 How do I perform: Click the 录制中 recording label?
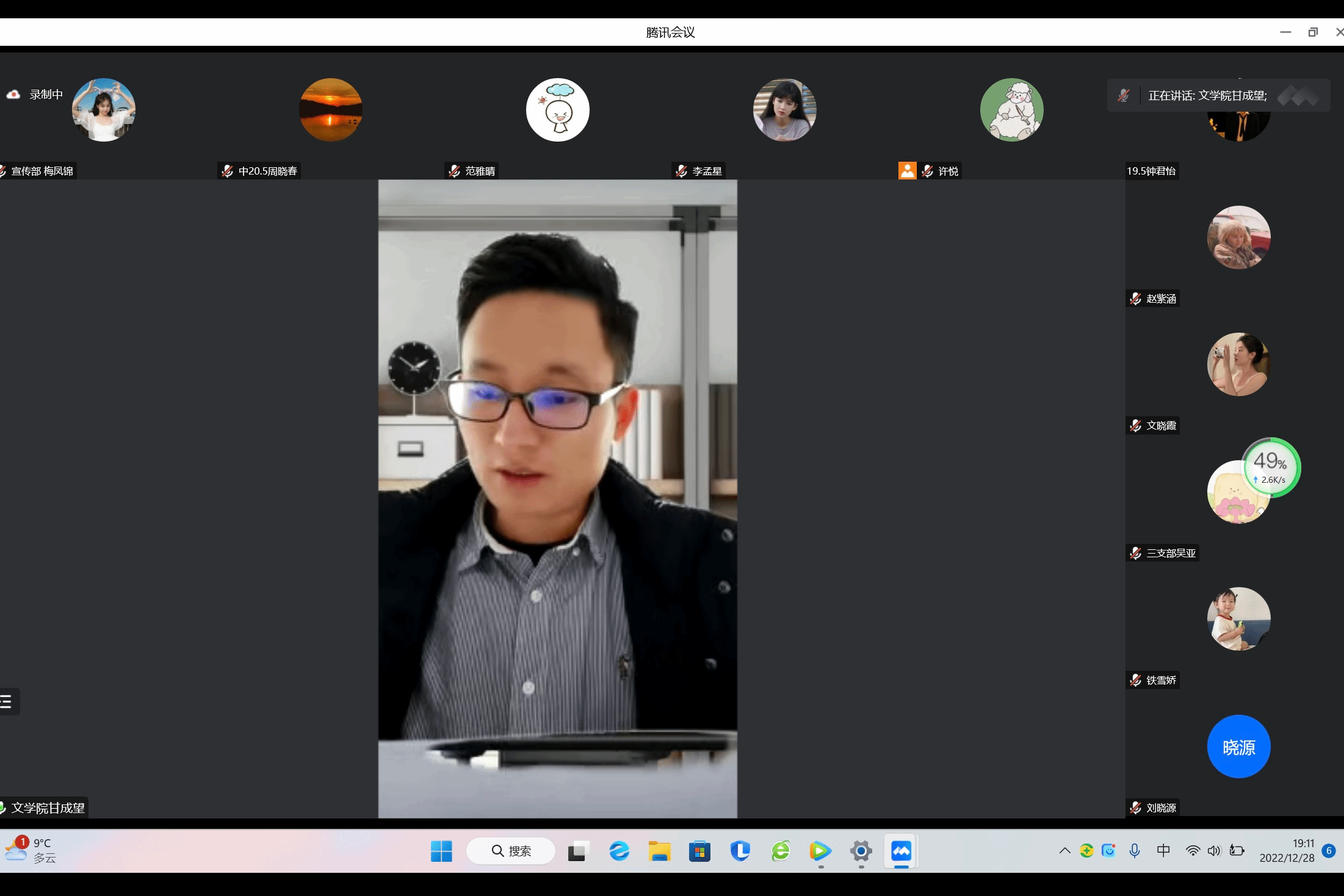point(46,95)
